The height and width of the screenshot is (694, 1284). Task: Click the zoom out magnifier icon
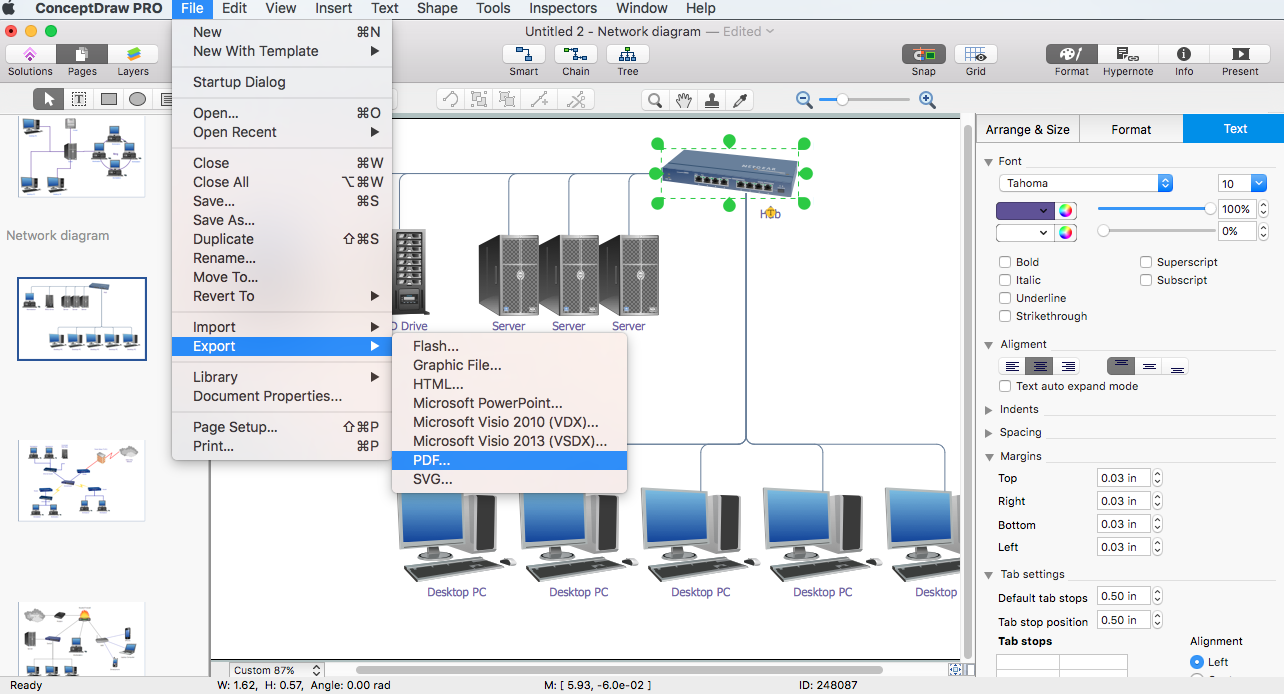coord(804,99)
